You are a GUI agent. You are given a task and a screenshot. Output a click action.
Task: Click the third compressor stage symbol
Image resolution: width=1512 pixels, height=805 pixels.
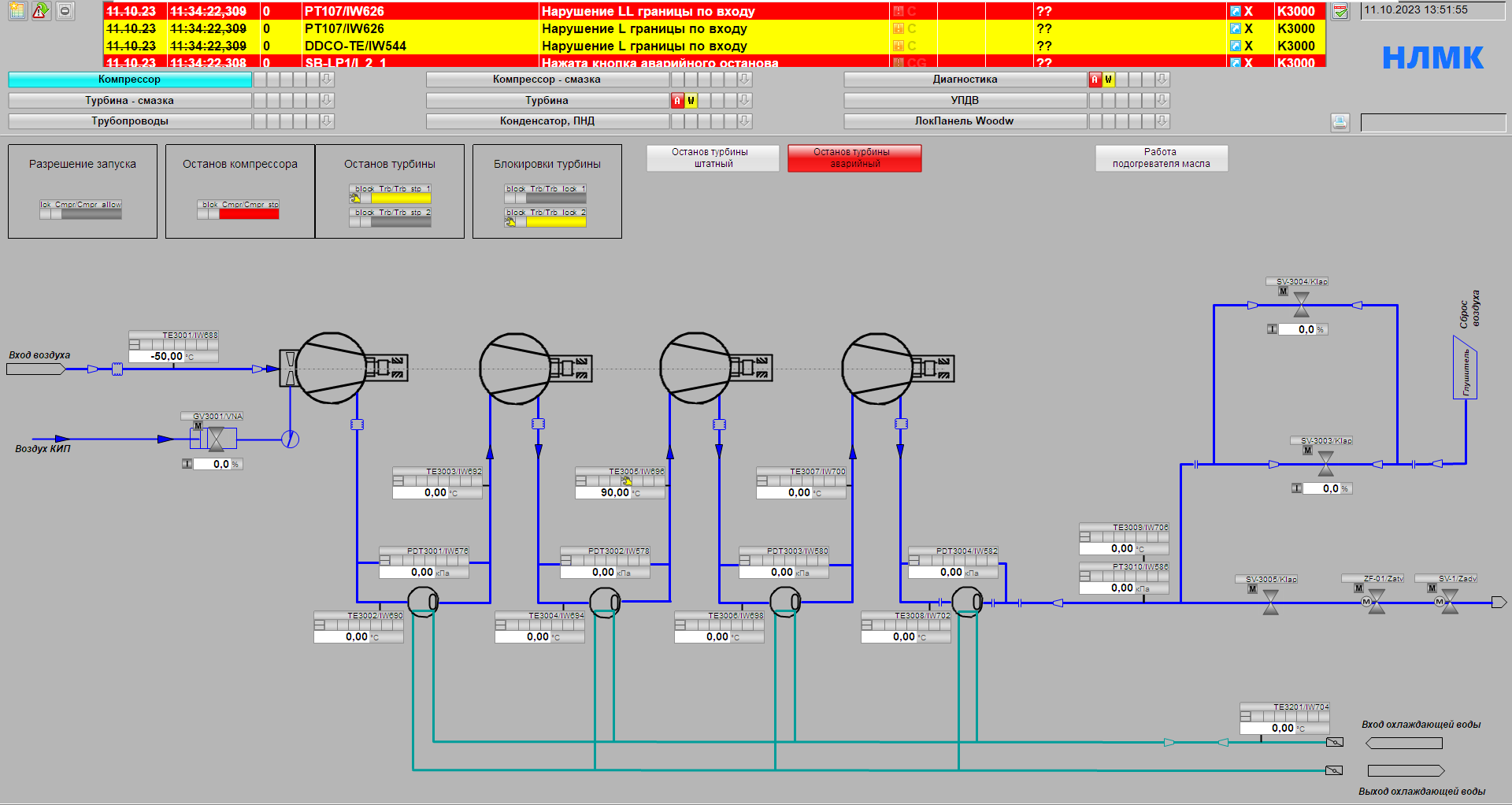click(696, 368)
